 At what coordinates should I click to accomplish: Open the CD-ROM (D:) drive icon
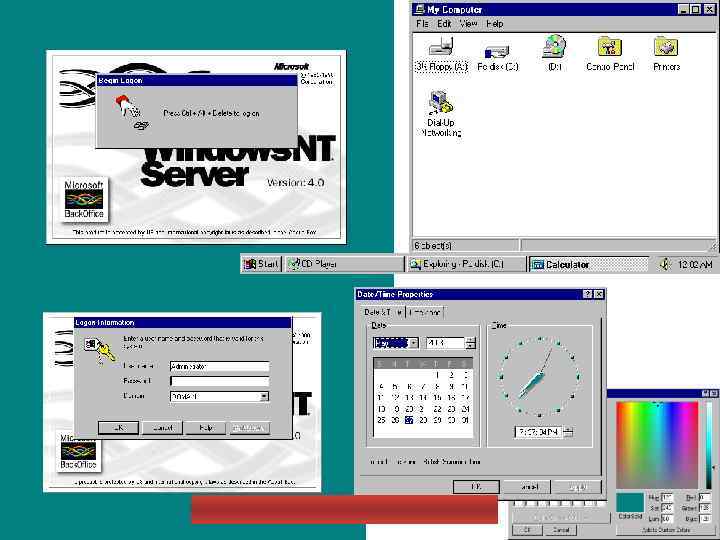554,53
